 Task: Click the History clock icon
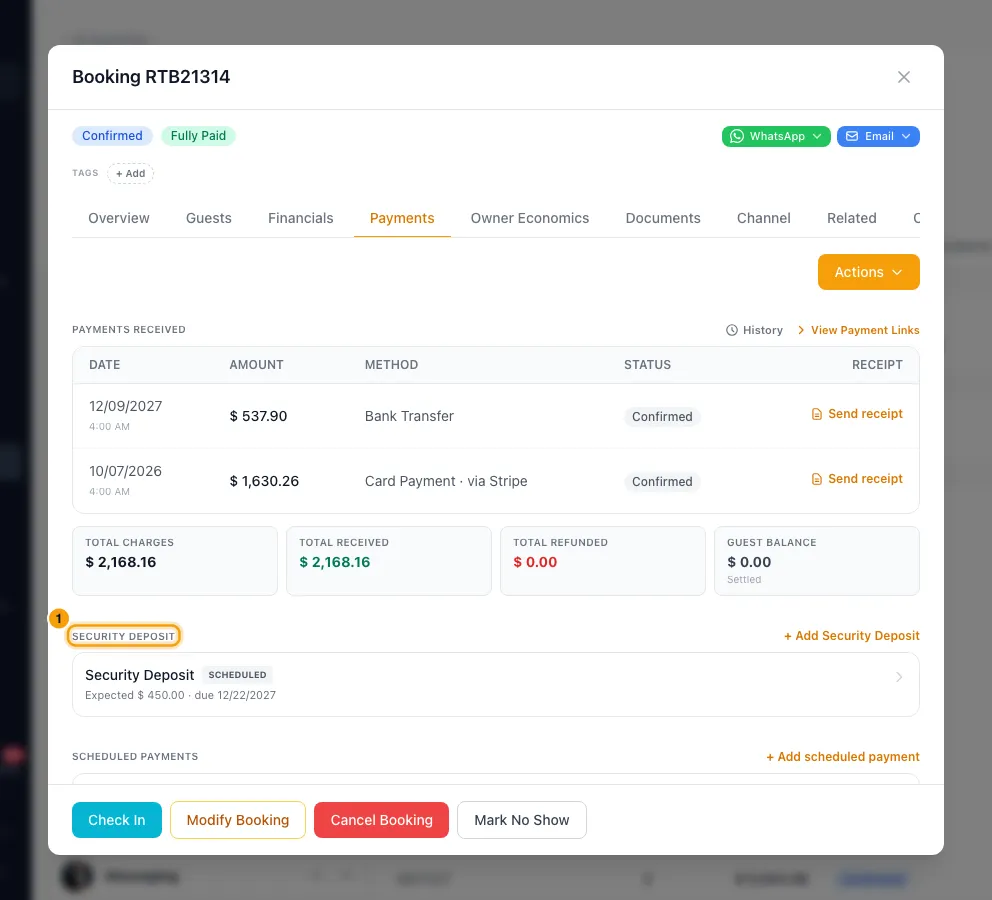(732, 330)
